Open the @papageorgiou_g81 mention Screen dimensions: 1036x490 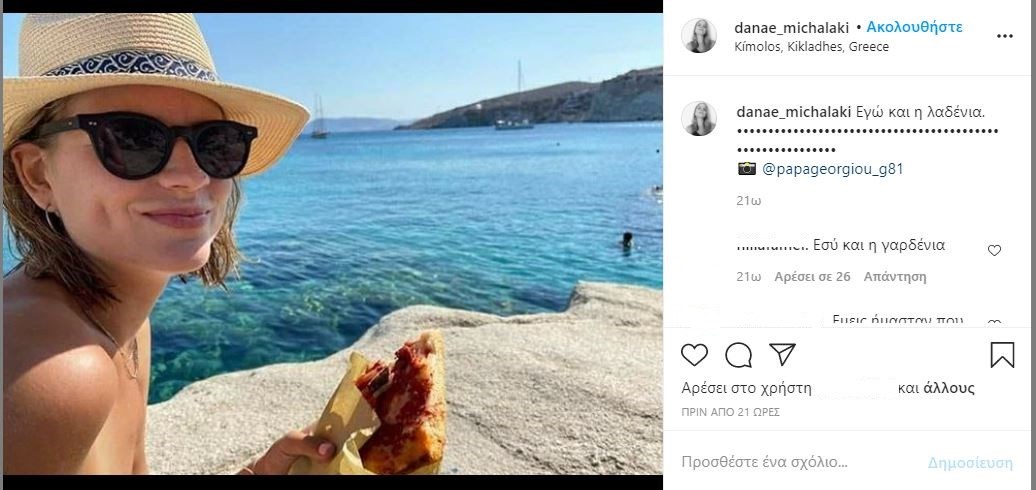[x=833, y=169]
